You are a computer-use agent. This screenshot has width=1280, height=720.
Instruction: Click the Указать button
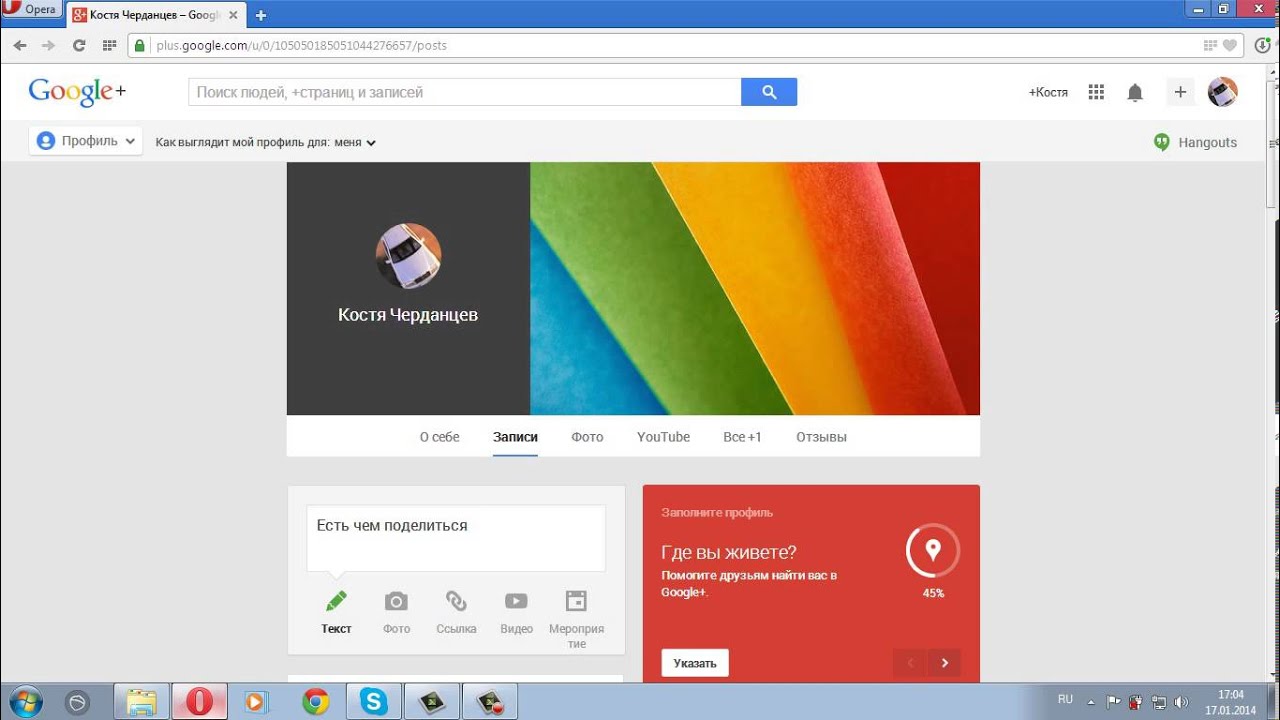coord(695,663)
